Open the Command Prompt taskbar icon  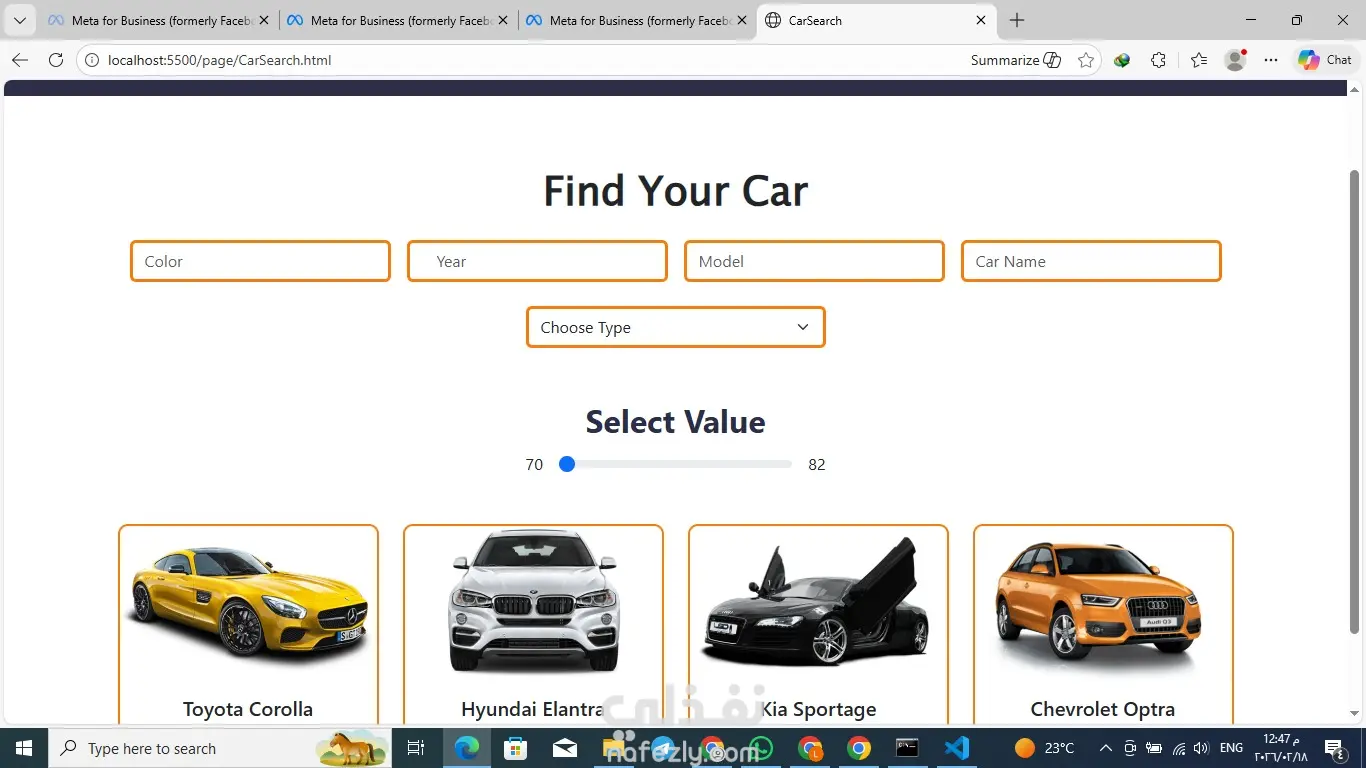pos(907,748)
